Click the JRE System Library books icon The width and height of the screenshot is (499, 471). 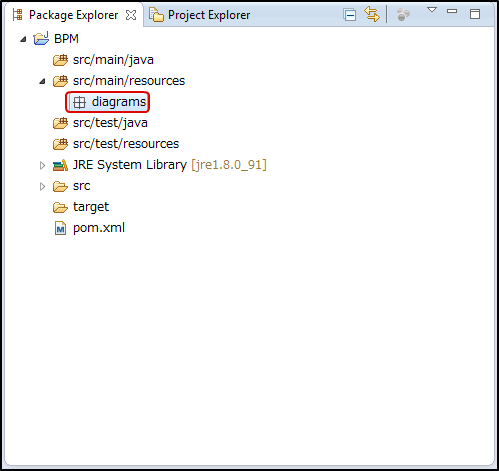60,165
